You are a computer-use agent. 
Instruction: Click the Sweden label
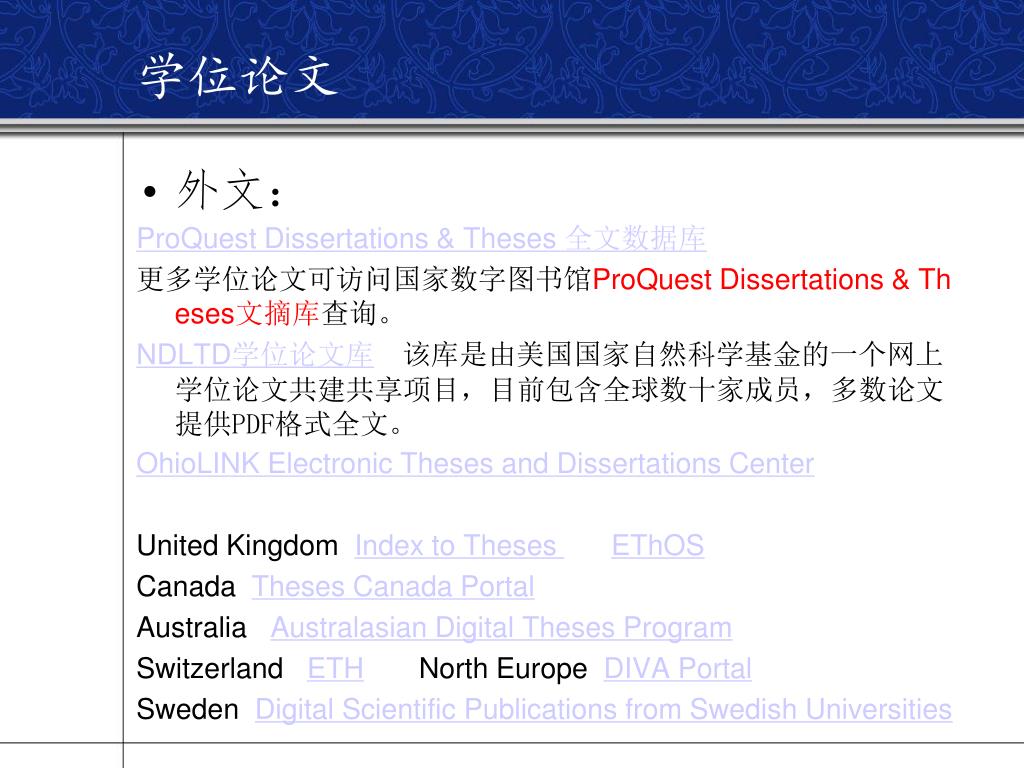click(187, 709)
